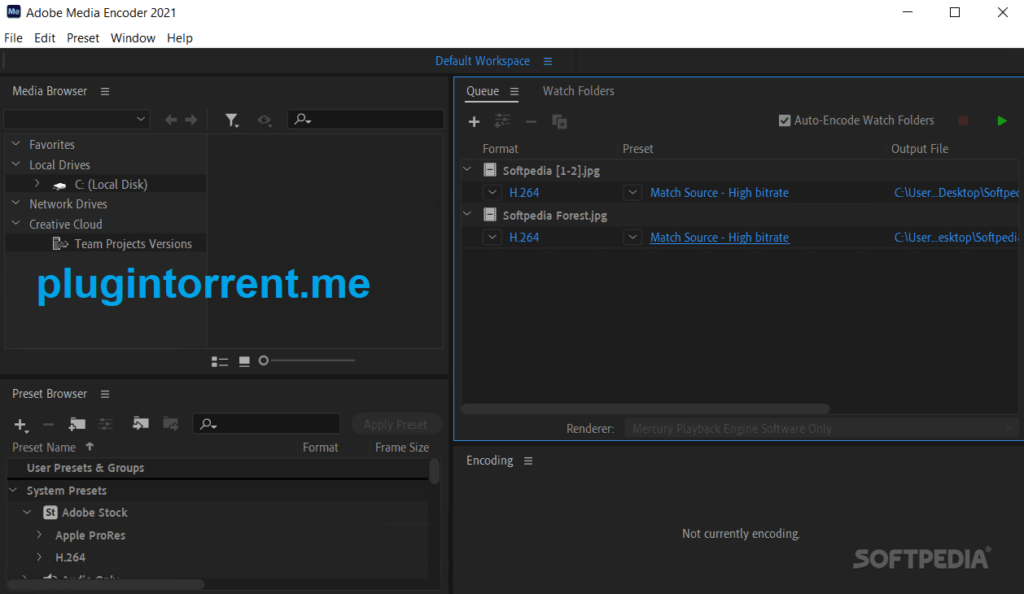Expand the H.264 preset folder
This screenshot has height=594, width=1024.
39,557
